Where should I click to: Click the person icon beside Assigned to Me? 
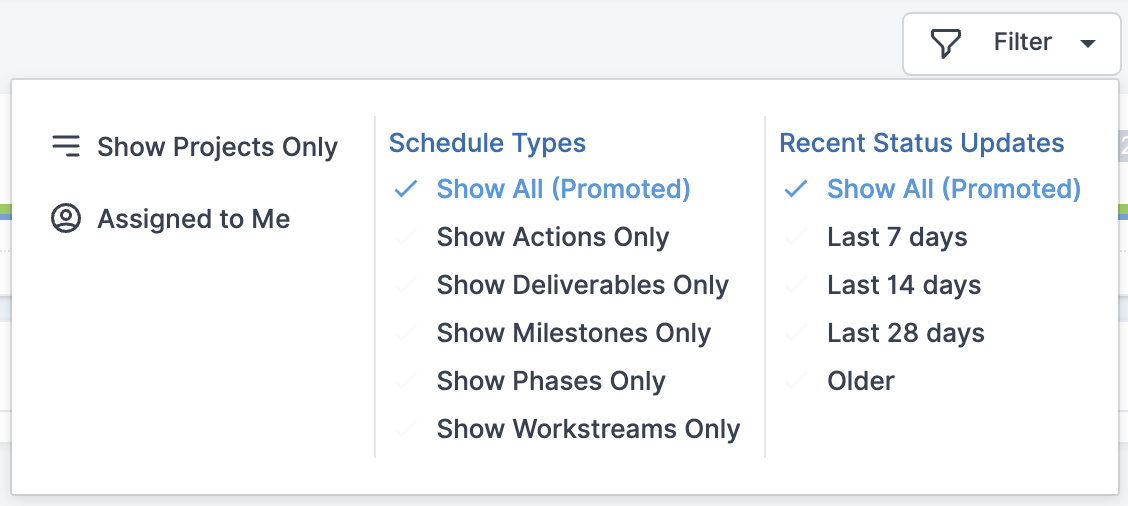point(65,218)
